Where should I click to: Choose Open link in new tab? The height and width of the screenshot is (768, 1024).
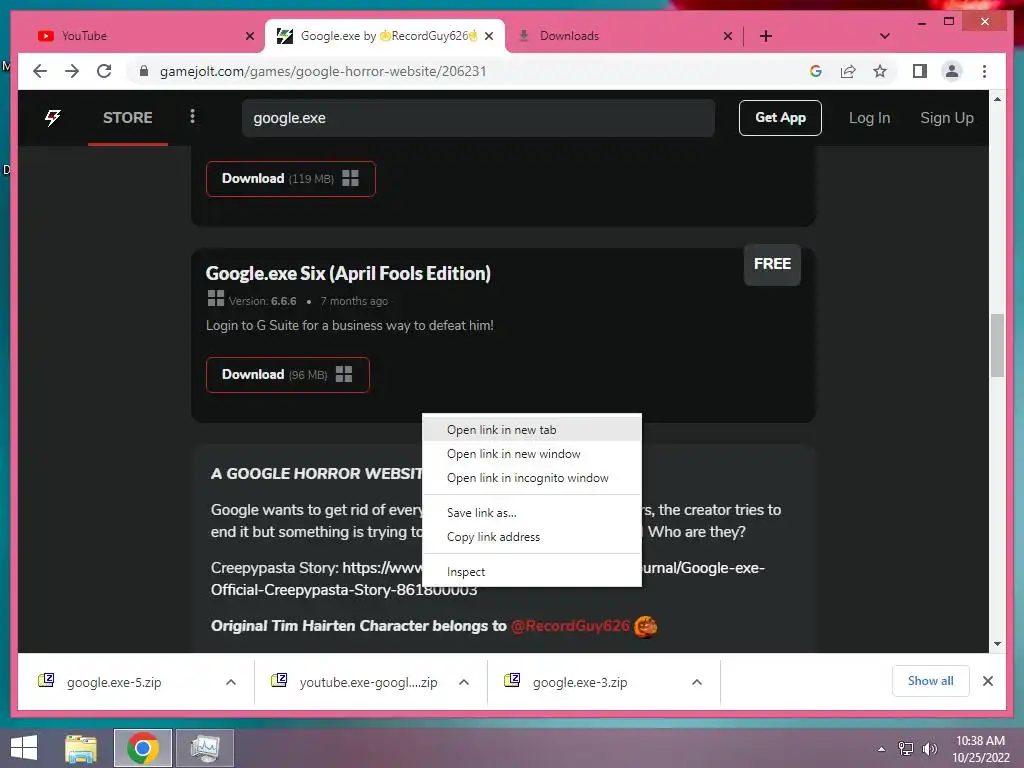click(x=532, y=430)
